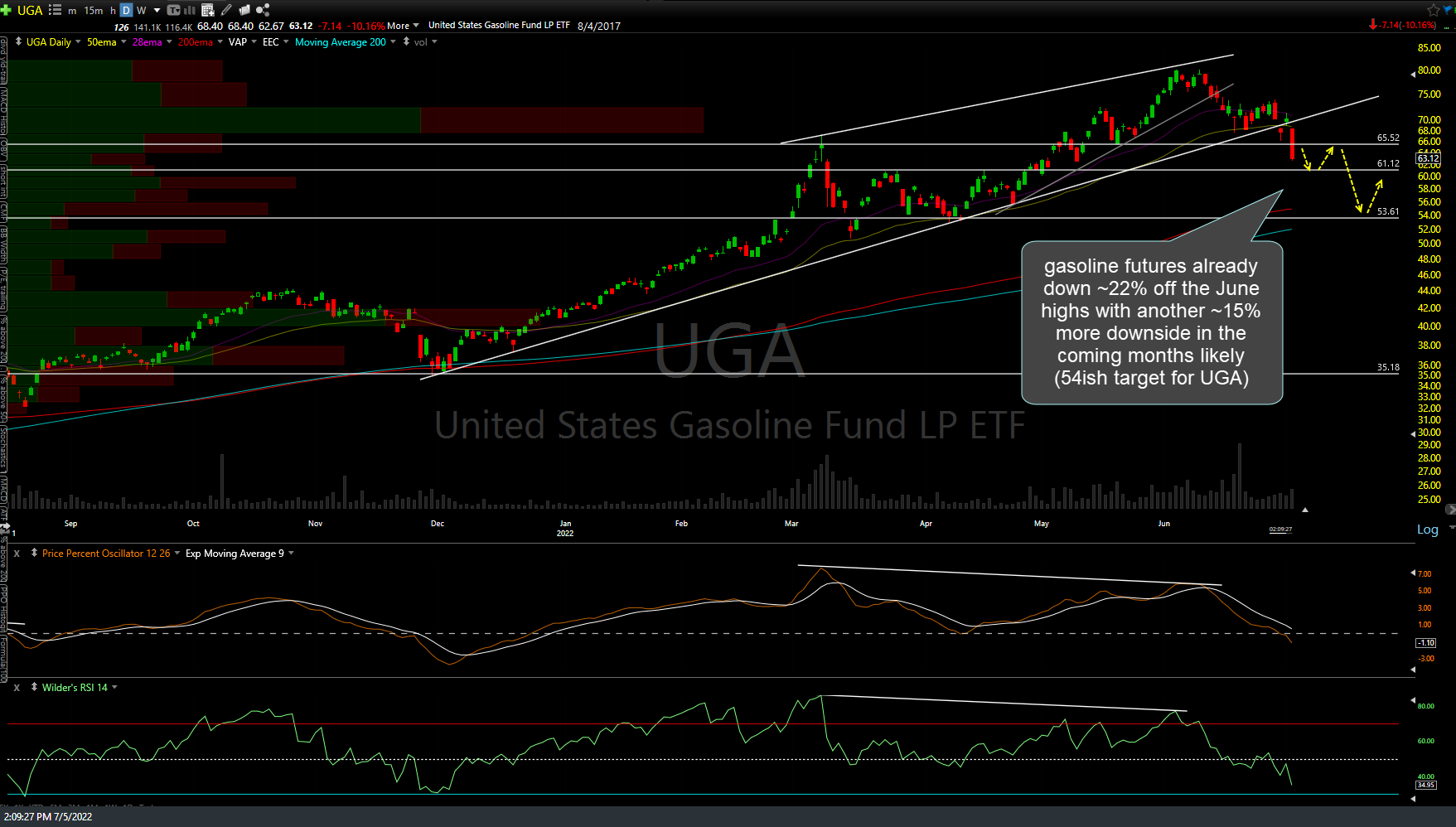
Task: Toggle the Log scale setting
Action: point(1427,530)
